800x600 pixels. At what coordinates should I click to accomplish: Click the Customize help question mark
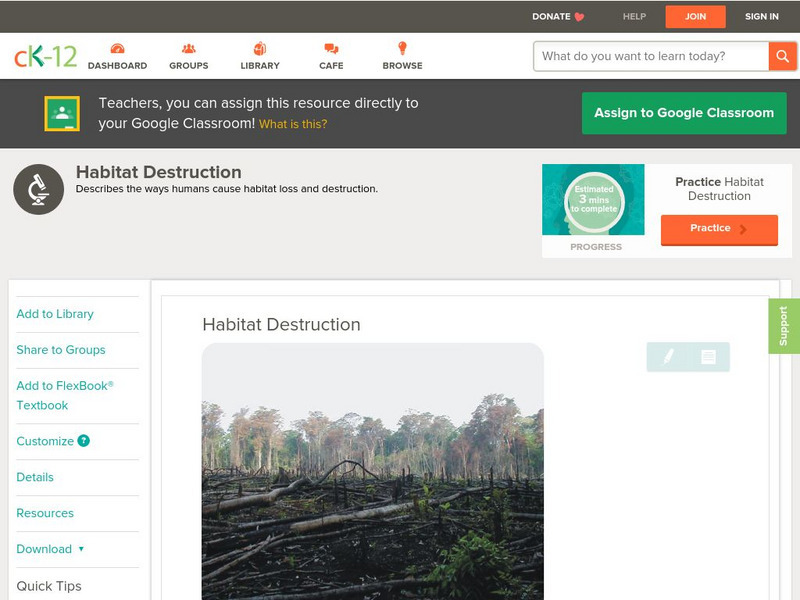click(x=84, y=441)
